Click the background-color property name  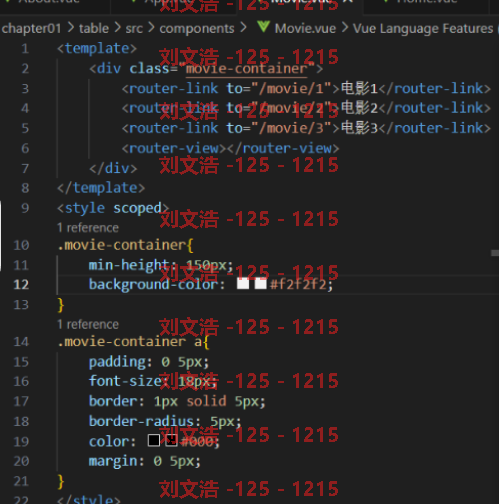153,284
